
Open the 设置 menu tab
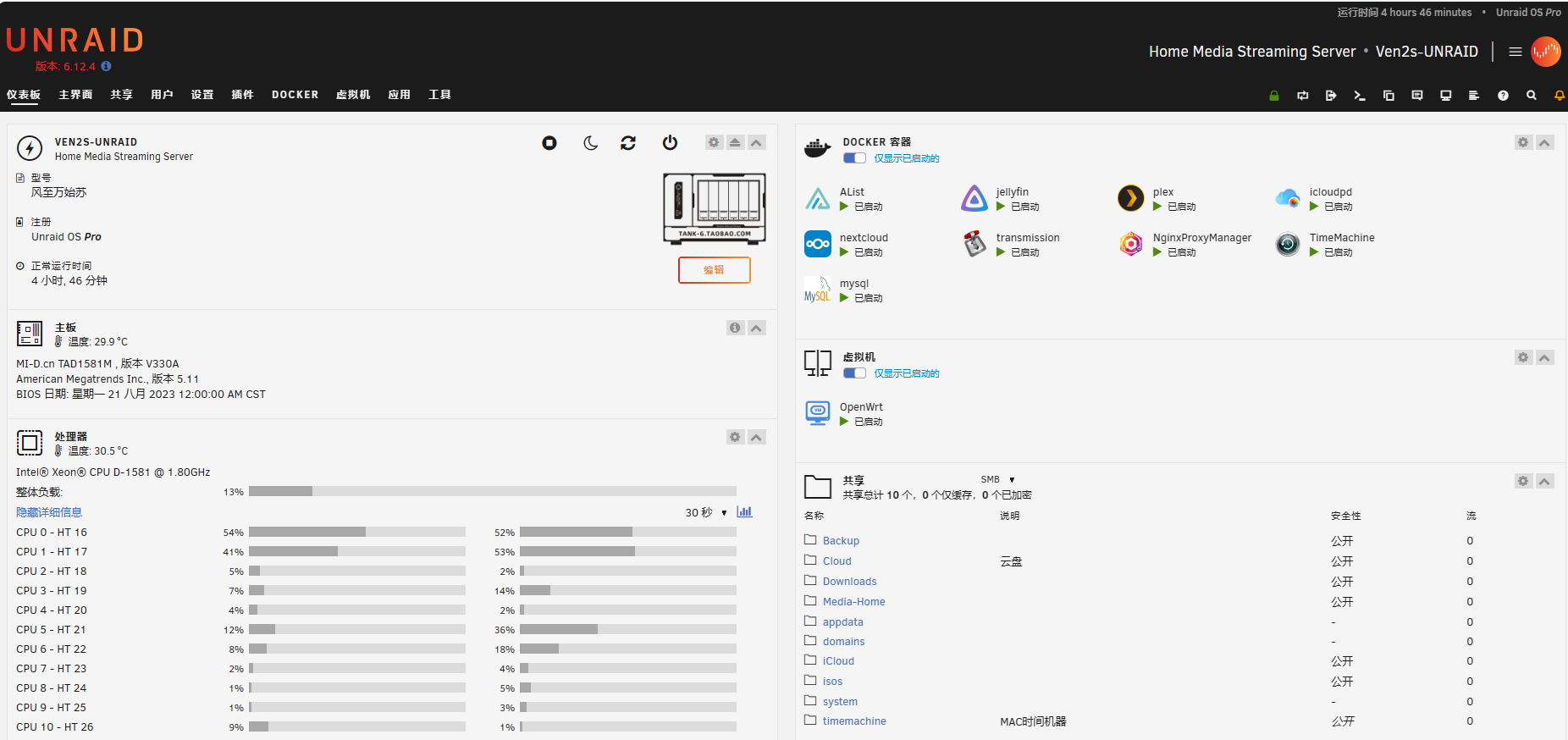point(202,95)
